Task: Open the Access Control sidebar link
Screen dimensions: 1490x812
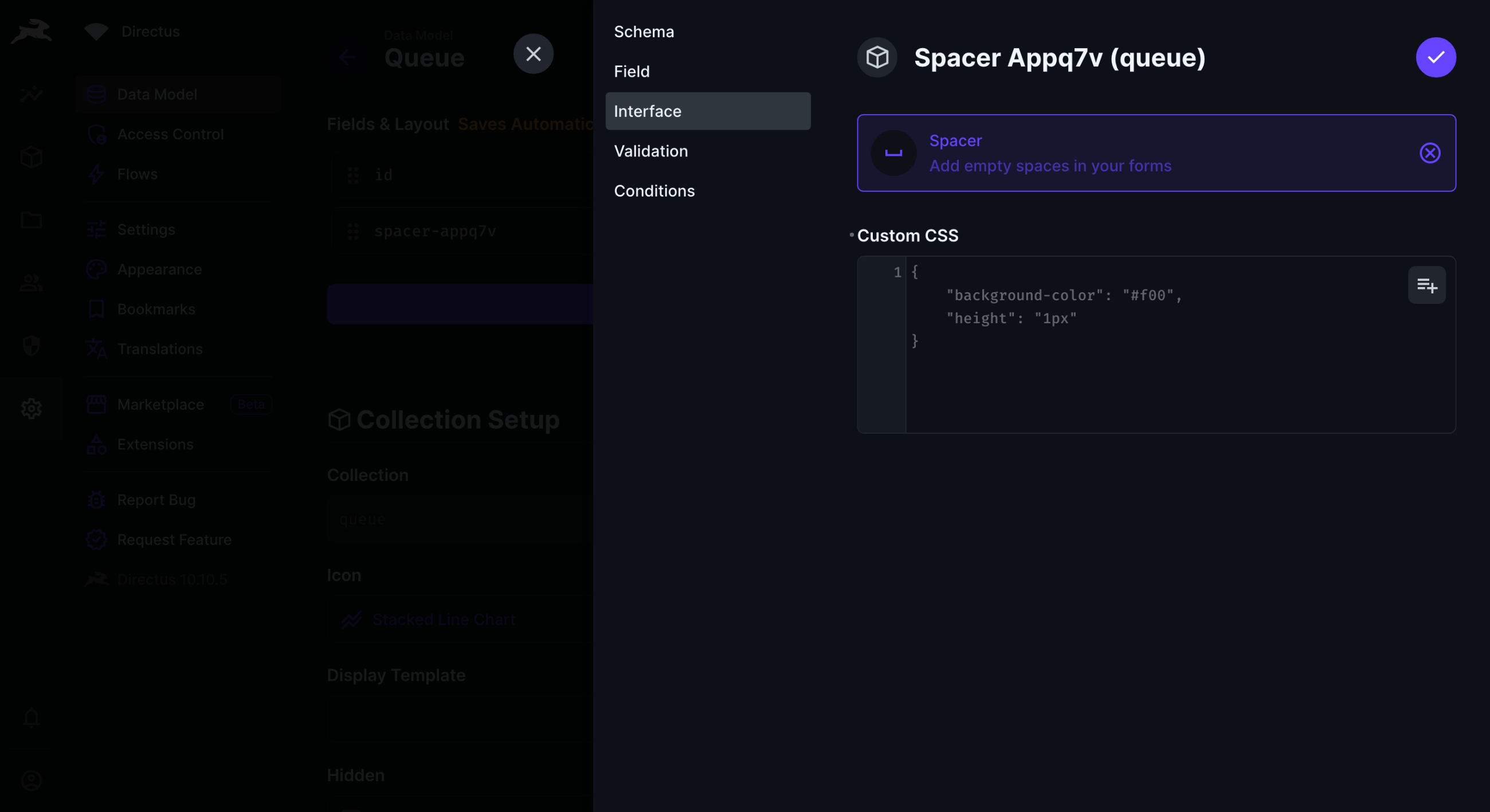Action: (x=170, y=134)
